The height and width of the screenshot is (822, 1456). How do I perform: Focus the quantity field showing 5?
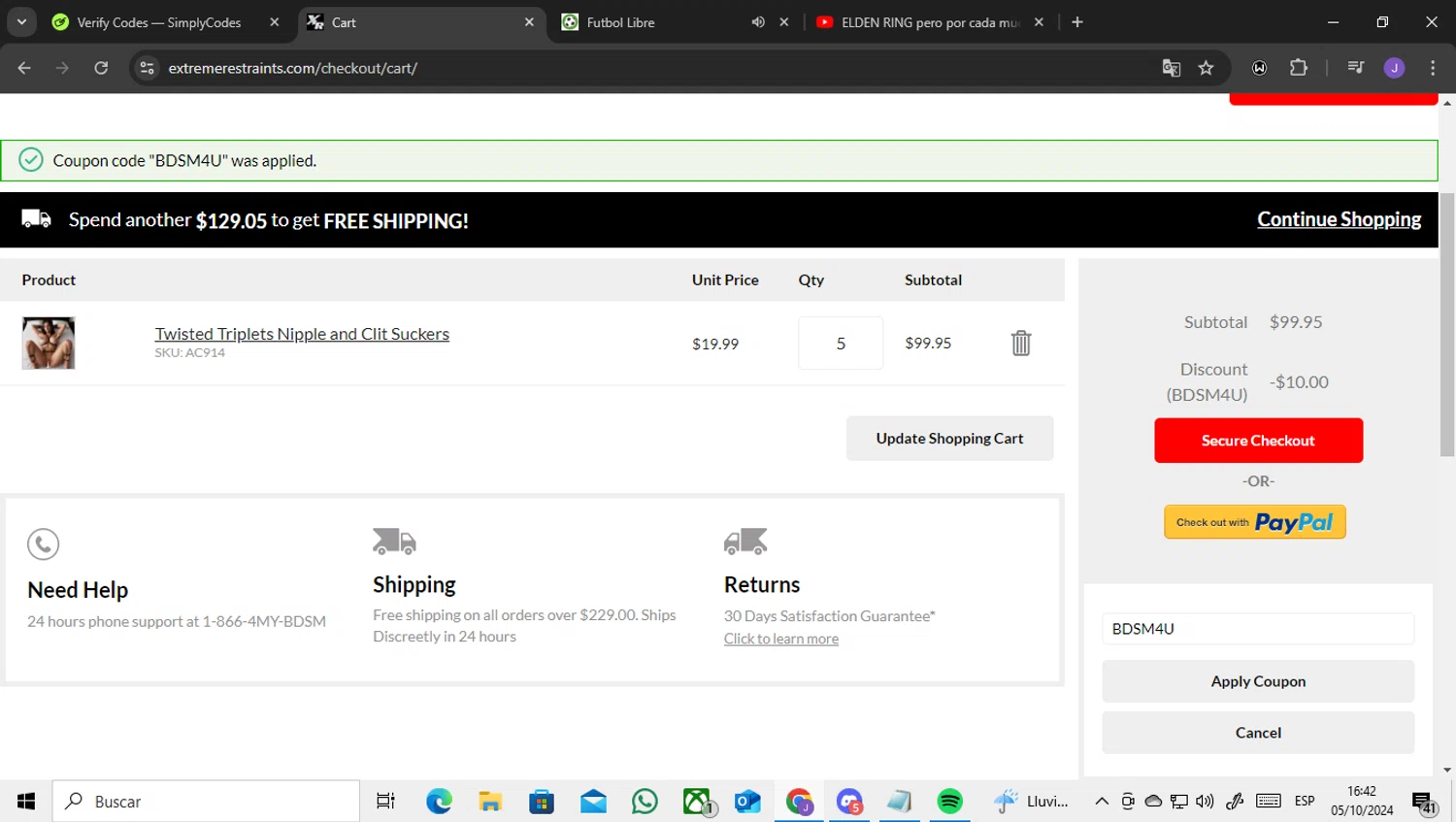pyautogui.click(x=841, y=343)
